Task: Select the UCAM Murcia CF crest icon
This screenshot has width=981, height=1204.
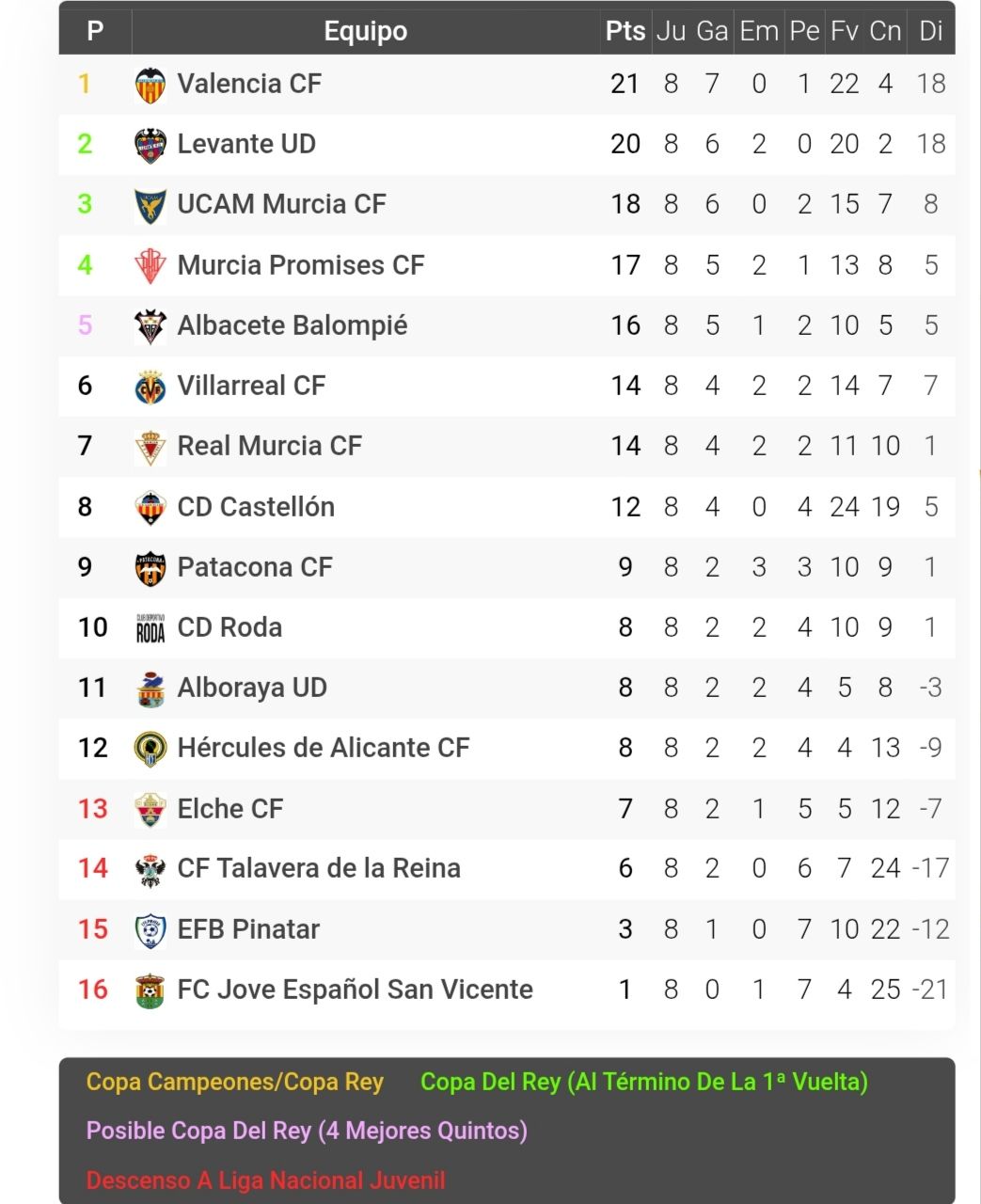Action: coord(150,205)
